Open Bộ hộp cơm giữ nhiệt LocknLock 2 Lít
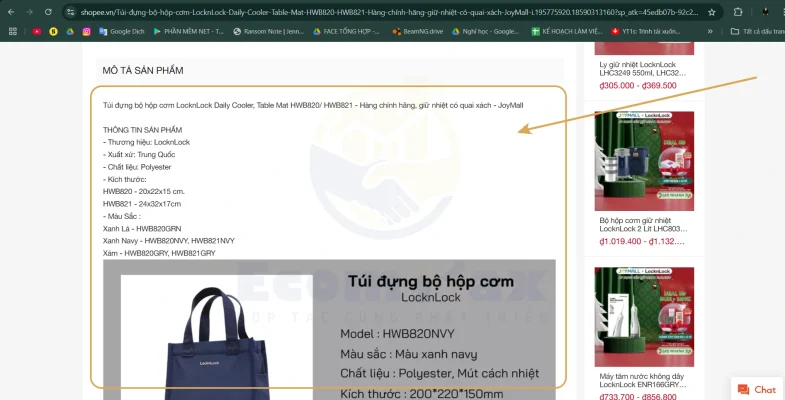 (x=643, y=224)
